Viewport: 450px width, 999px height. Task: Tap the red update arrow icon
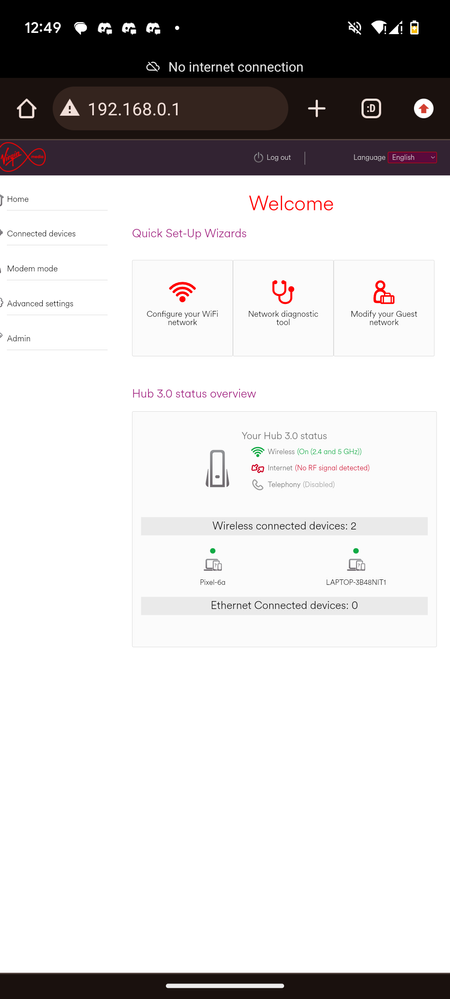point(424,109)
